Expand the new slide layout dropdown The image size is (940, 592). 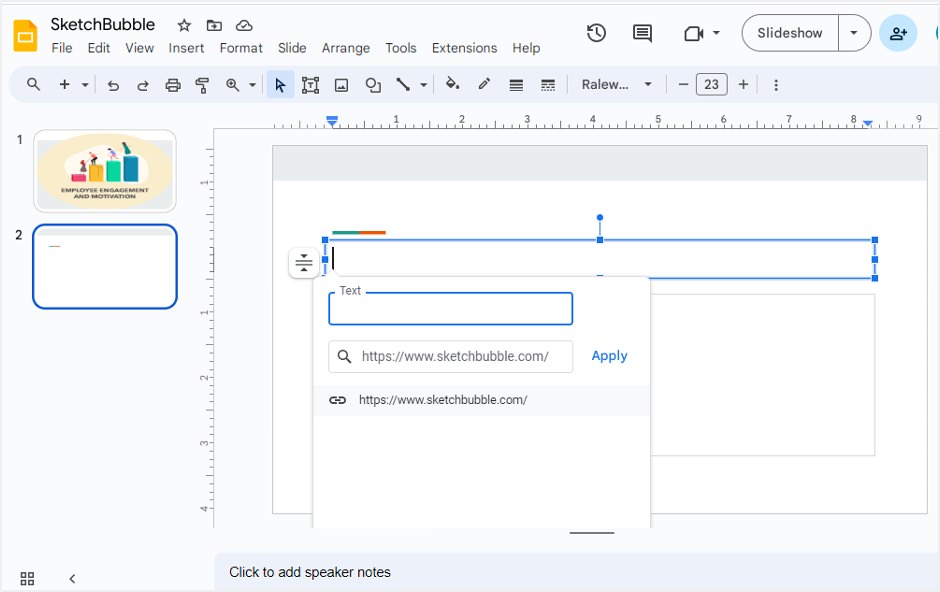(x=85, y=85)
